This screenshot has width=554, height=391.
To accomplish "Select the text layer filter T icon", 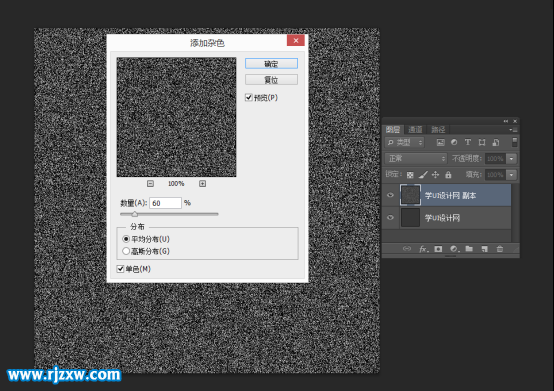I will (468, 142).
